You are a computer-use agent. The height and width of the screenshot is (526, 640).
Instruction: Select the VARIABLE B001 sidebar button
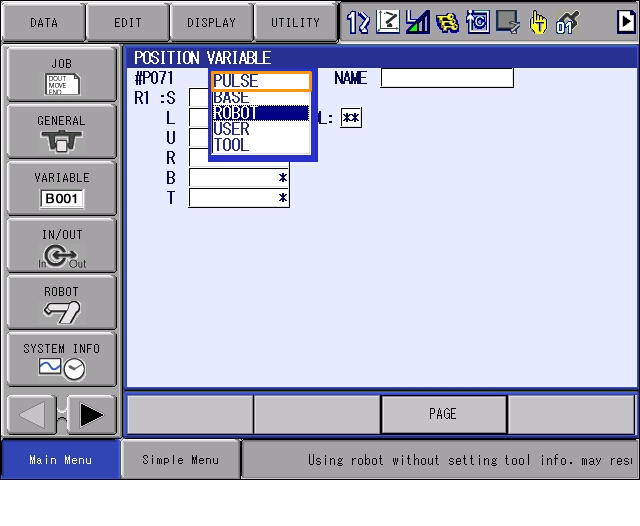[61, 188]
